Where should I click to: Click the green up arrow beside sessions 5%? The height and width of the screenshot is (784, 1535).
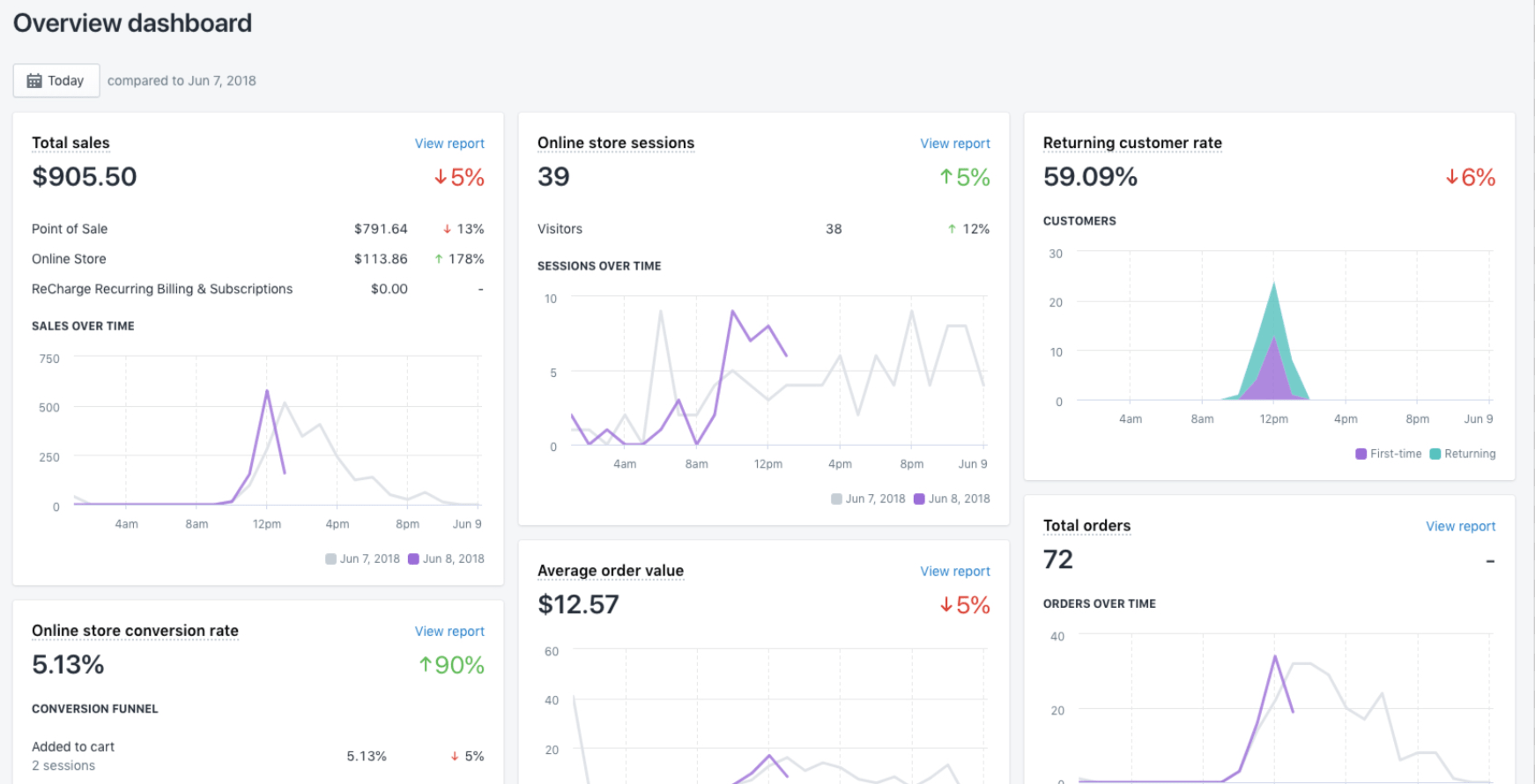point(946,178)
